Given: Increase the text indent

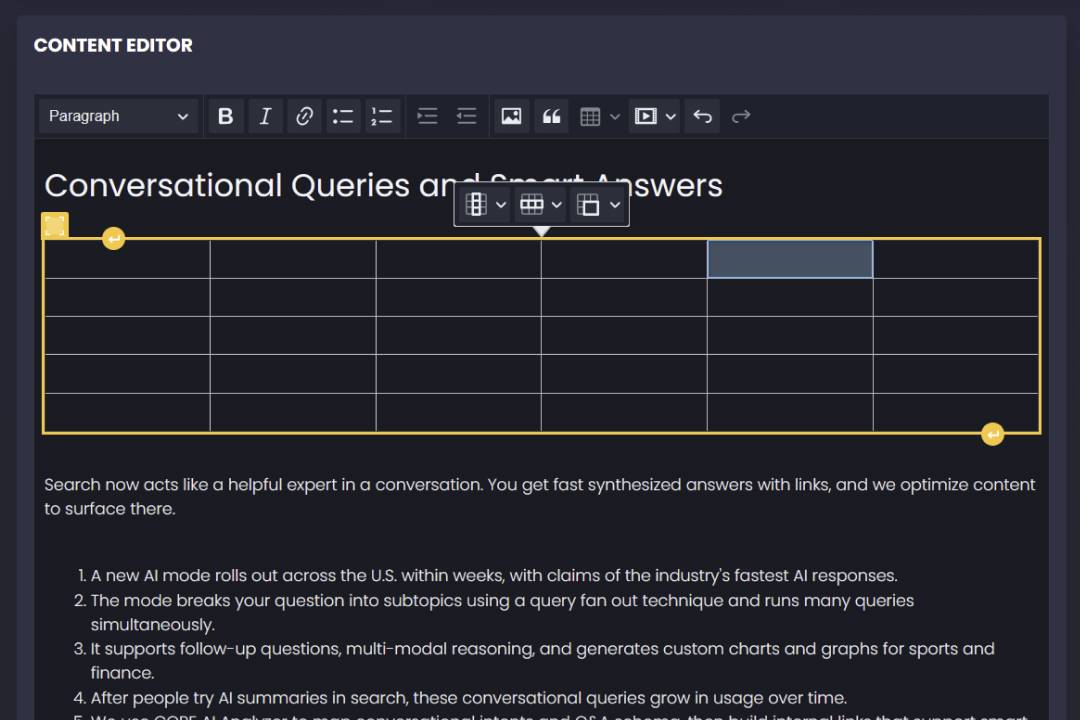Looking at the screenshot, I should coord(427,116).
